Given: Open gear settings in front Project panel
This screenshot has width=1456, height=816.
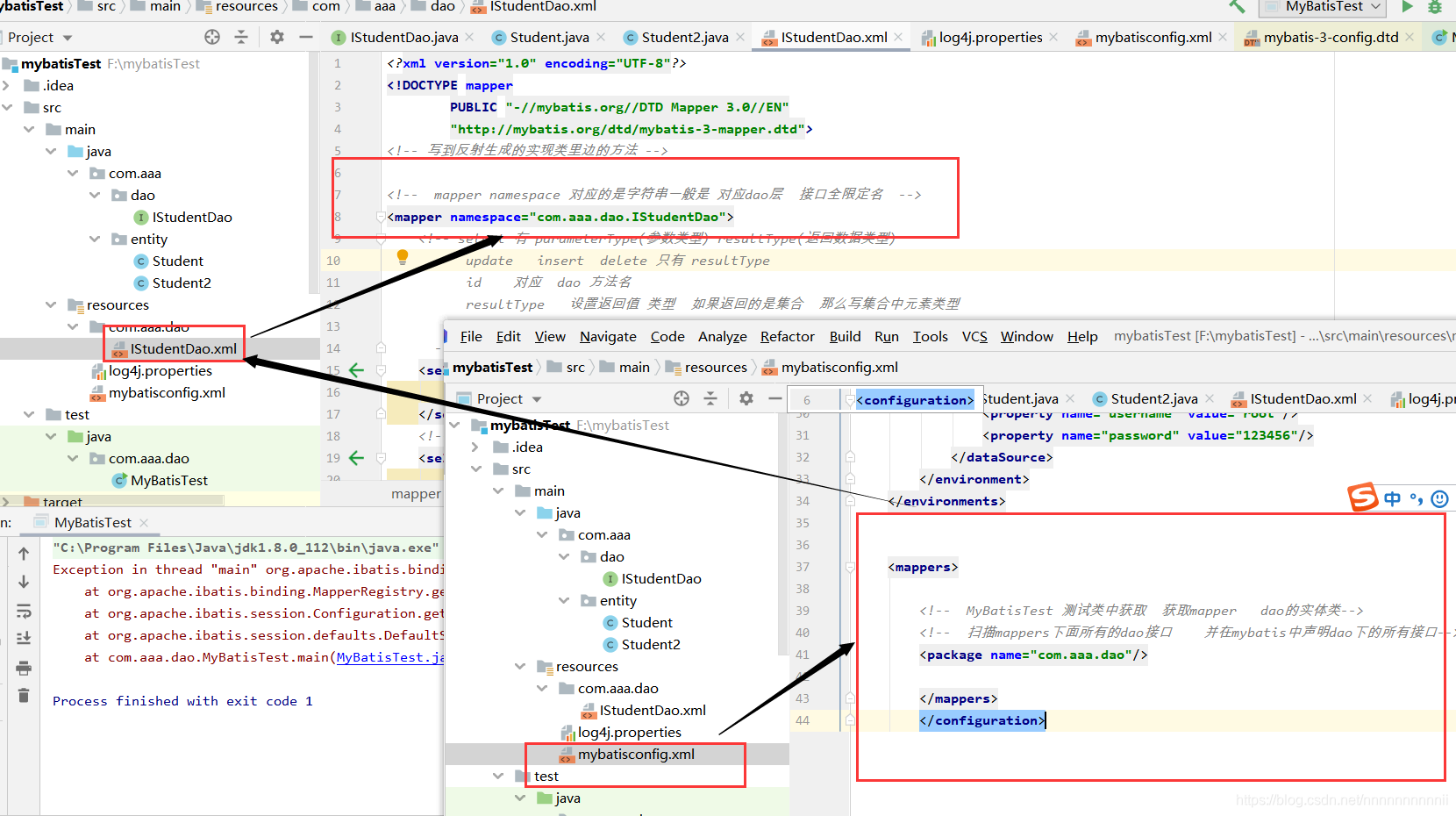Looking at the screenshot, I should click(746, 398).
